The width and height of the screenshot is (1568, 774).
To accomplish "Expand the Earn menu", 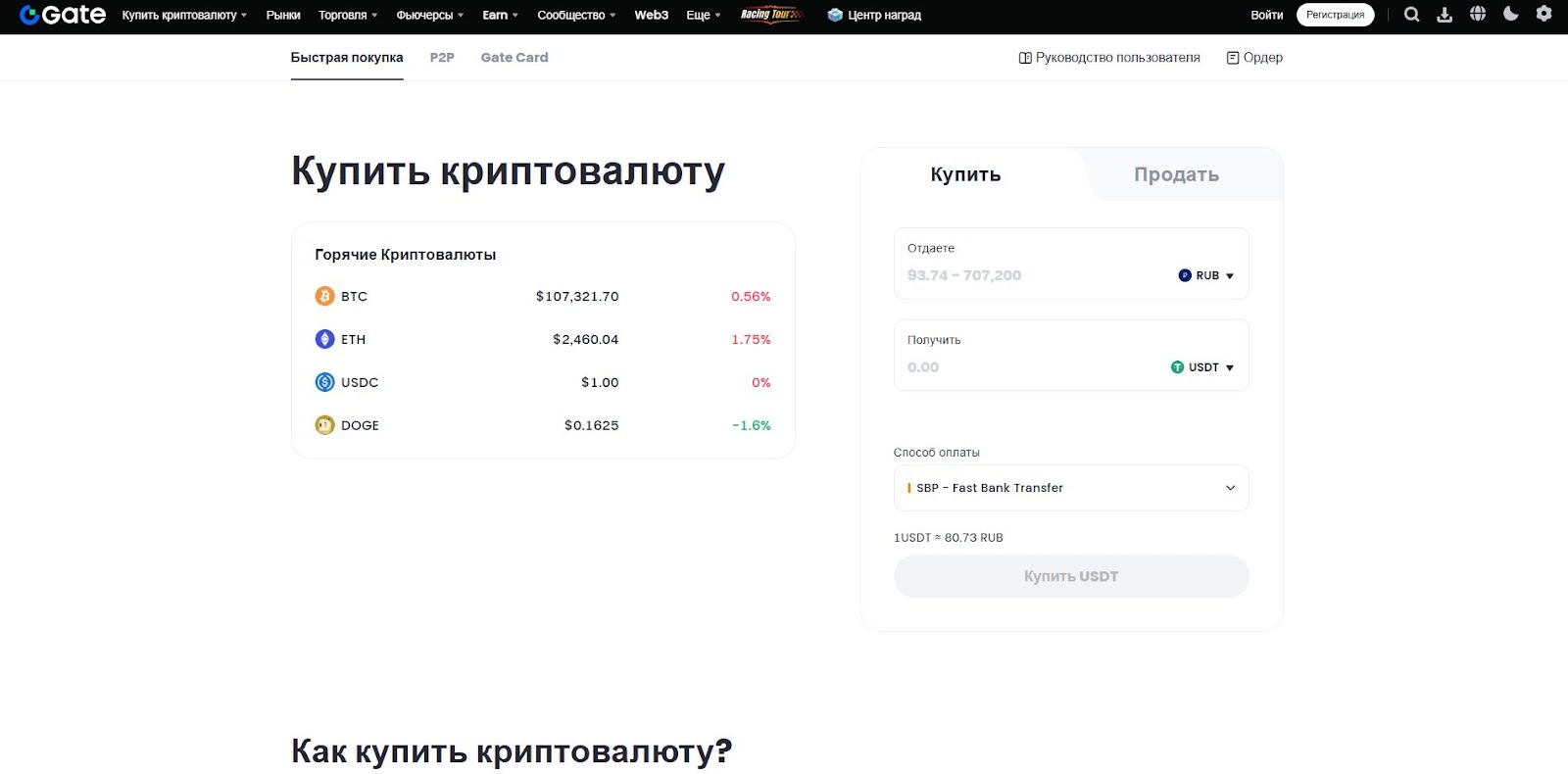I will pyautogui.click(x=500, y=15).
